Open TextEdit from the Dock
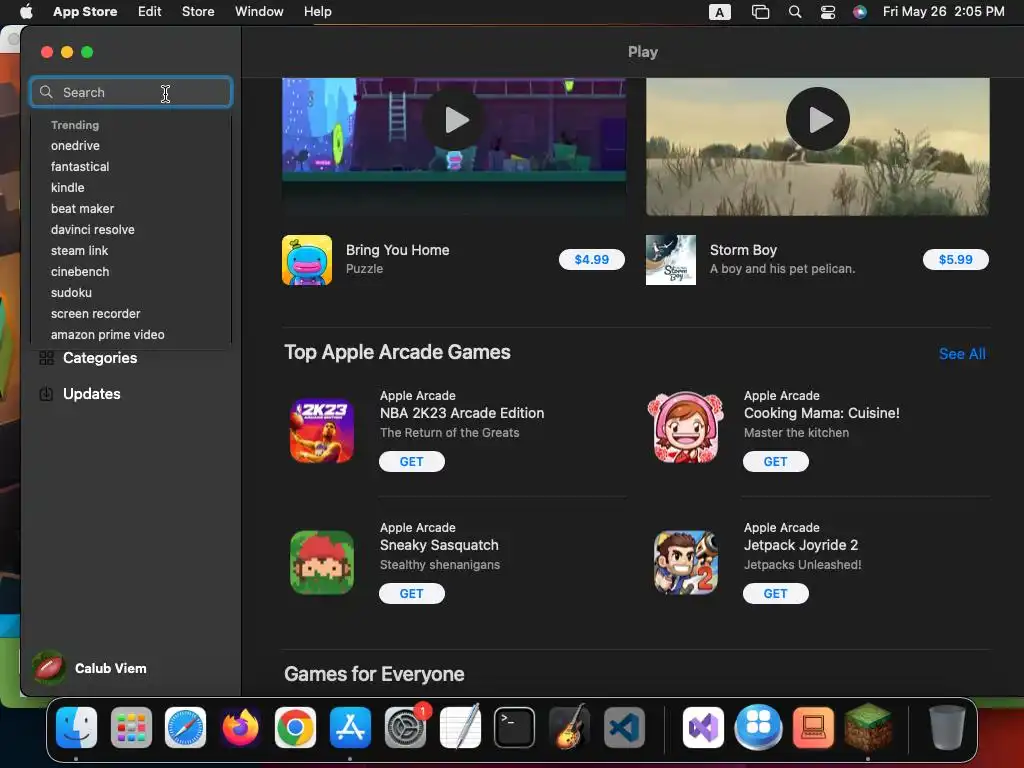Screen dimensions: 1024x768 pyautogui.click(x=460, y=728)
